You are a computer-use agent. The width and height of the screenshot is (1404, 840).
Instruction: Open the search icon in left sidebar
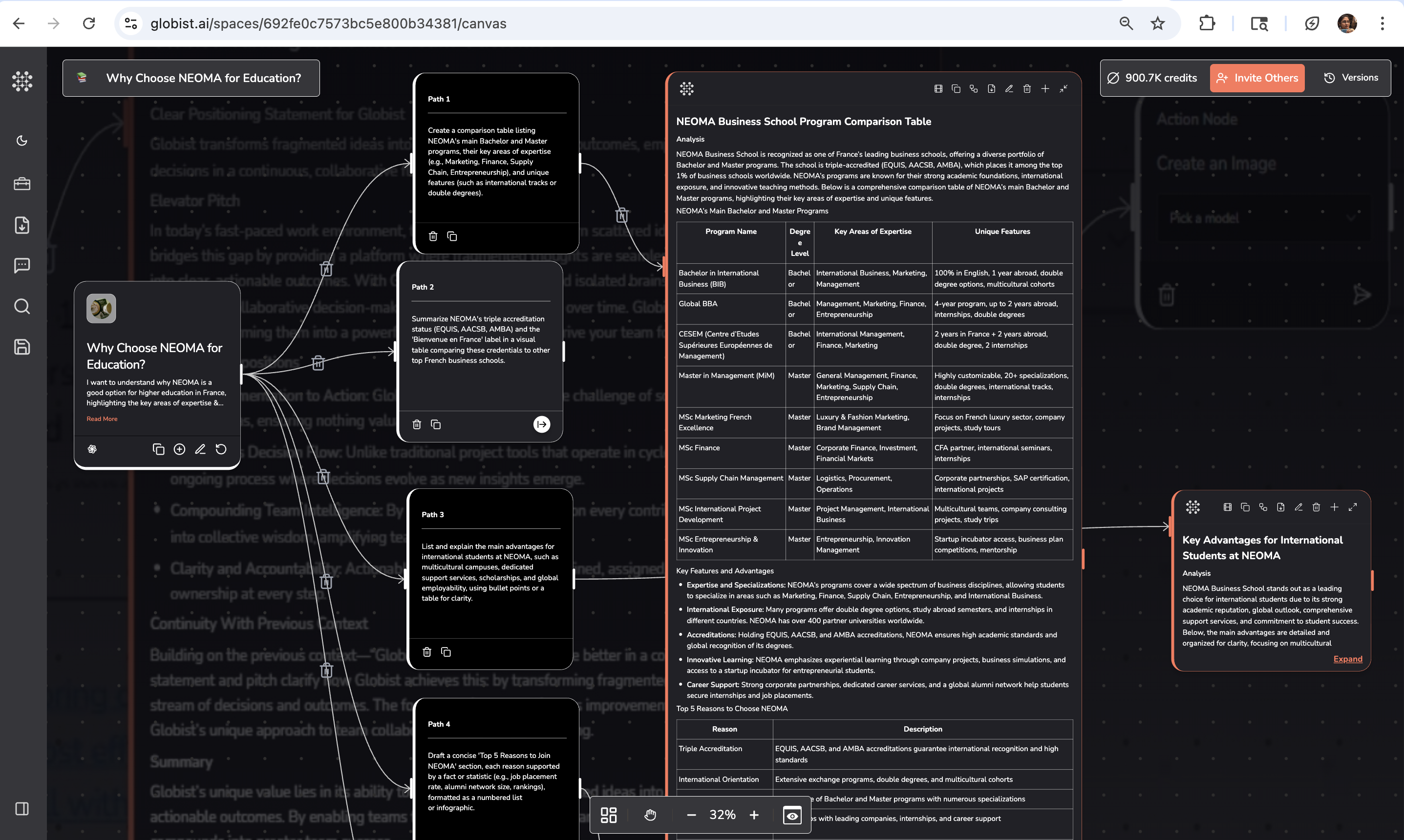(21, 306)
